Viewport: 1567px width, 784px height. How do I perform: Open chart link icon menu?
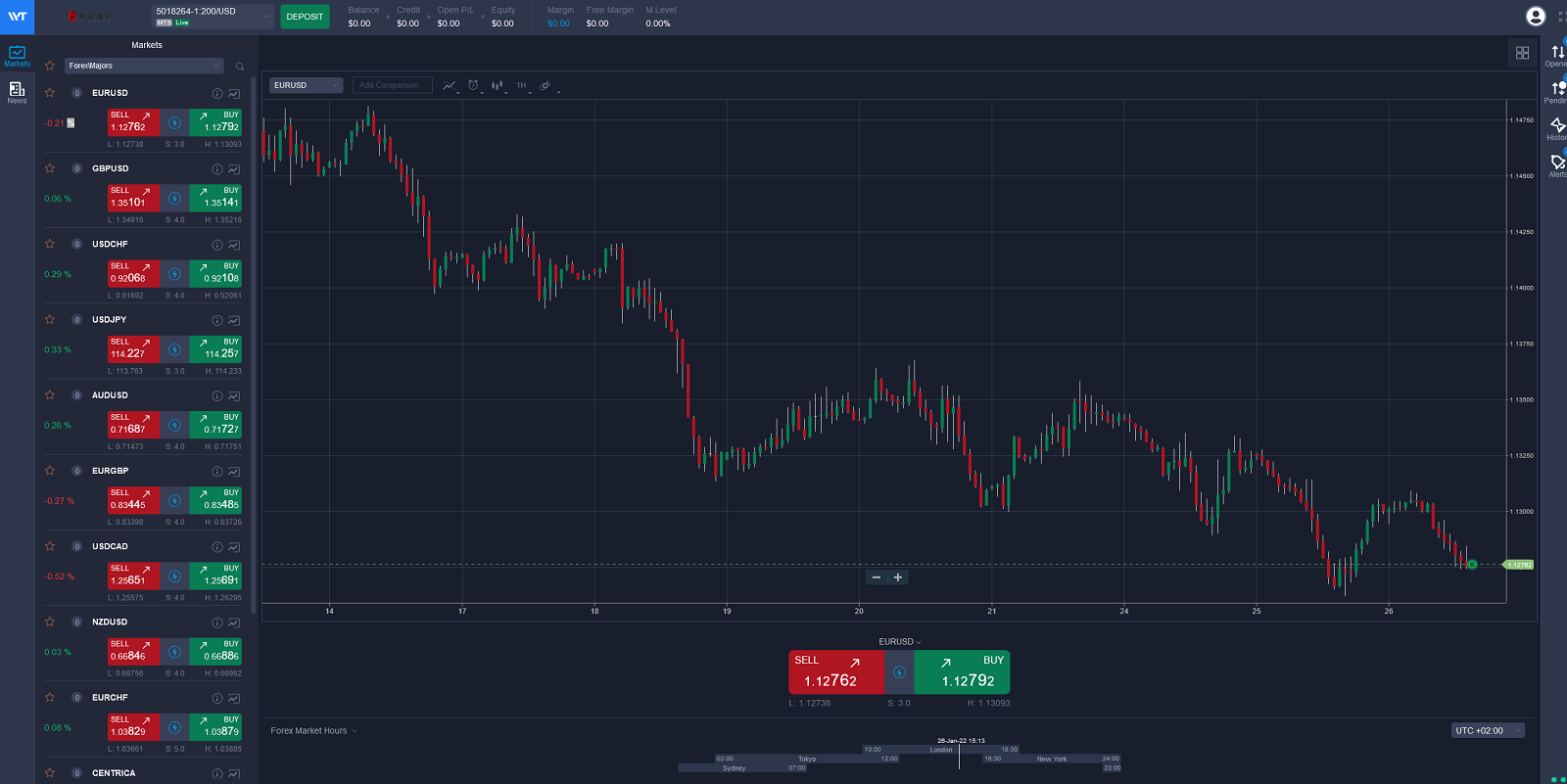coord(546,86)
